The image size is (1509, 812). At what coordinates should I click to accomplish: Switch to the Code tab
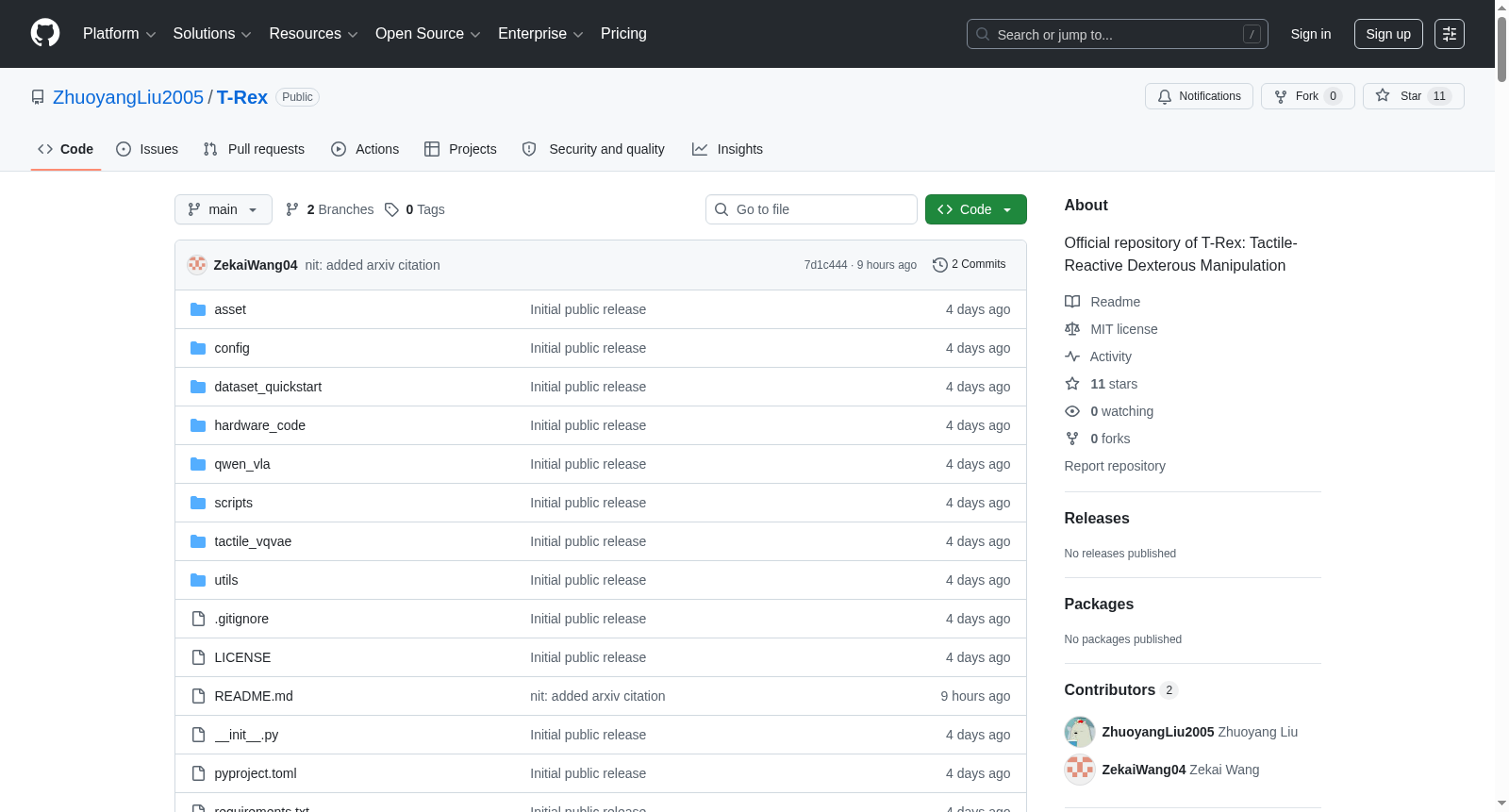click(x=66, y=149)
